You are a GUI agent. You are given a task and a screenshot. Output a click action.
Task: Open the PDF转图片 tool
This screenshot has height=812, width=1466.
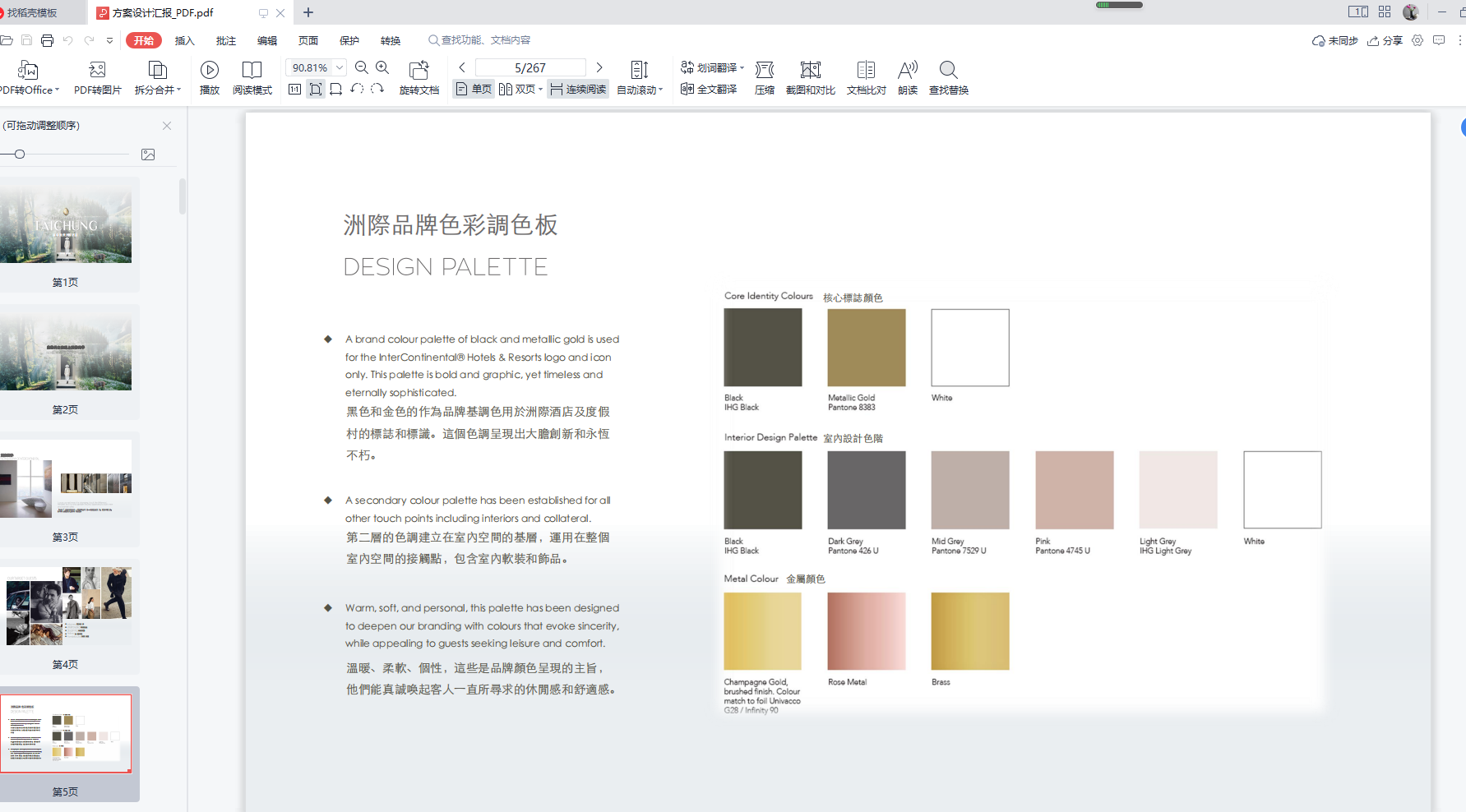(97, 78)
